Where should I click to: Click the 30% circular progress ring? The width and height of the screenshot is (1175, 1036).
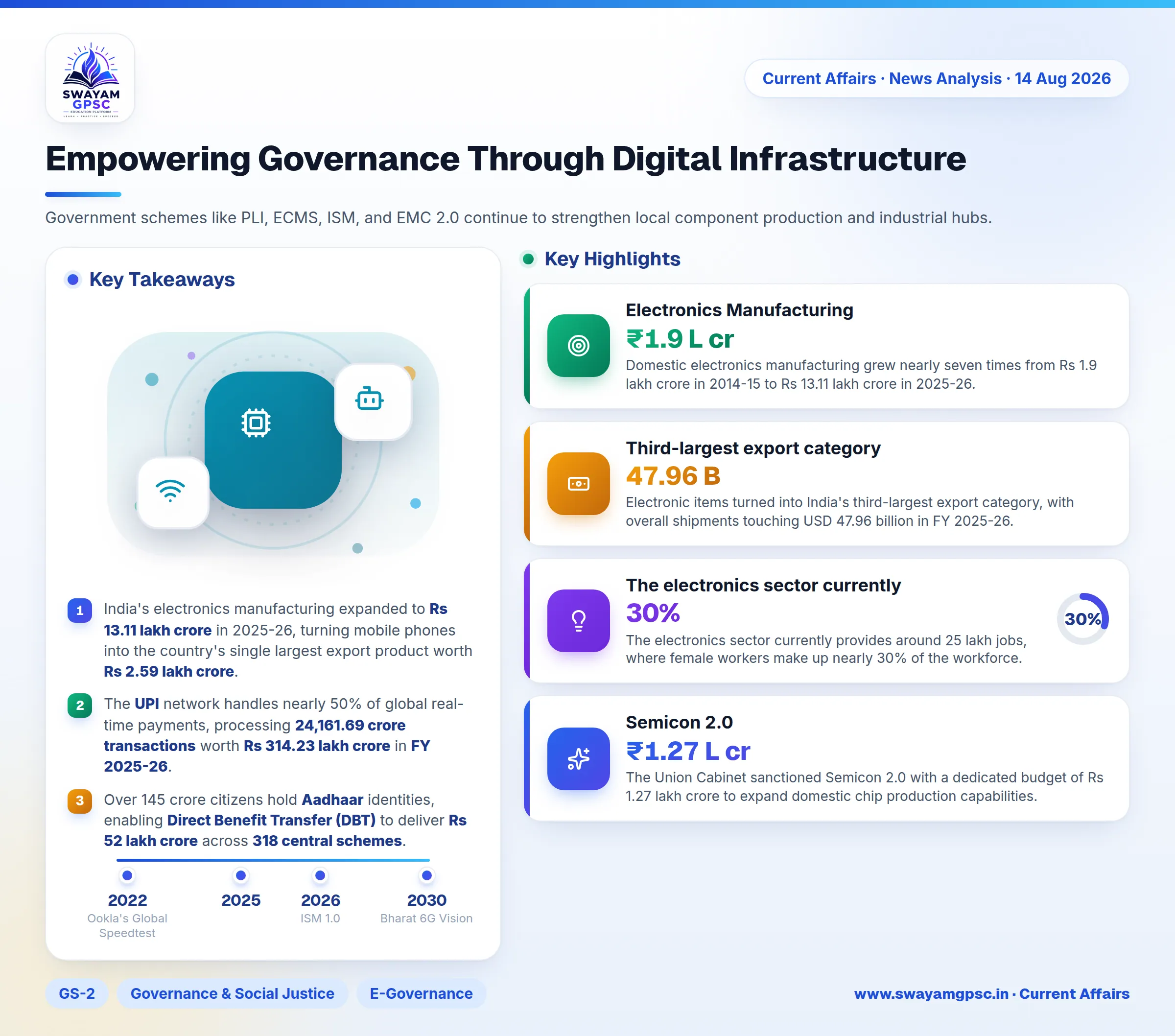[x=1082, y=618]
